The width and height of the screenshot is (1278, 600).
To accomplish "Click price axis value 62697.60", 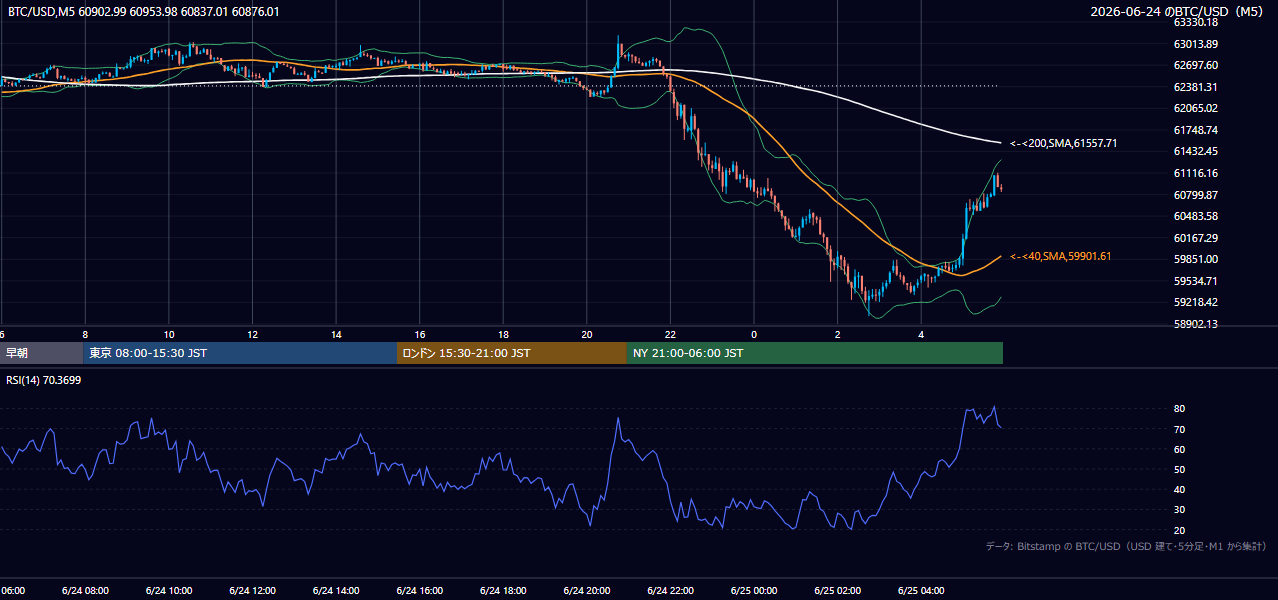I will pyautogui.click(x=1195, y=65).
